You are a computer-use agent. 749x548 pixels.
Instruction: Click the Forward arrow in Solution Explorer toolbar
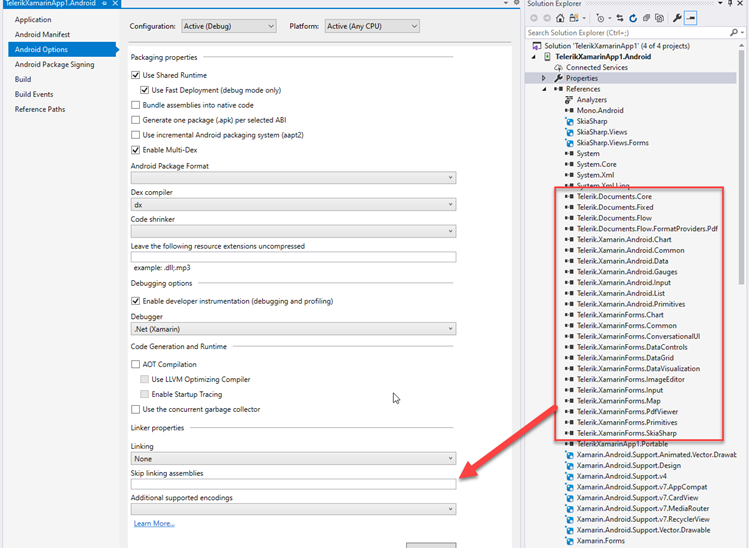(547, 18)
